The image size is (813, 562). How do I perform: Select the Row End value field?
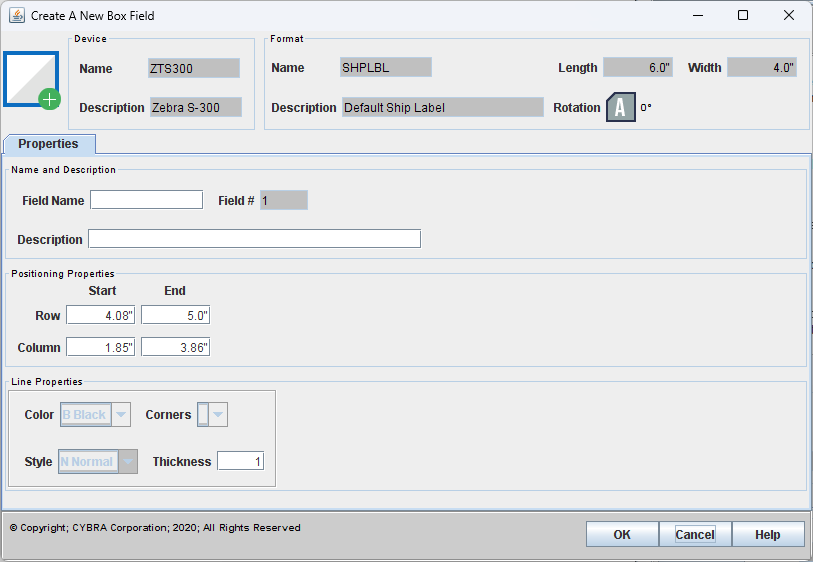pyautogui.click(x=176, y=316)
